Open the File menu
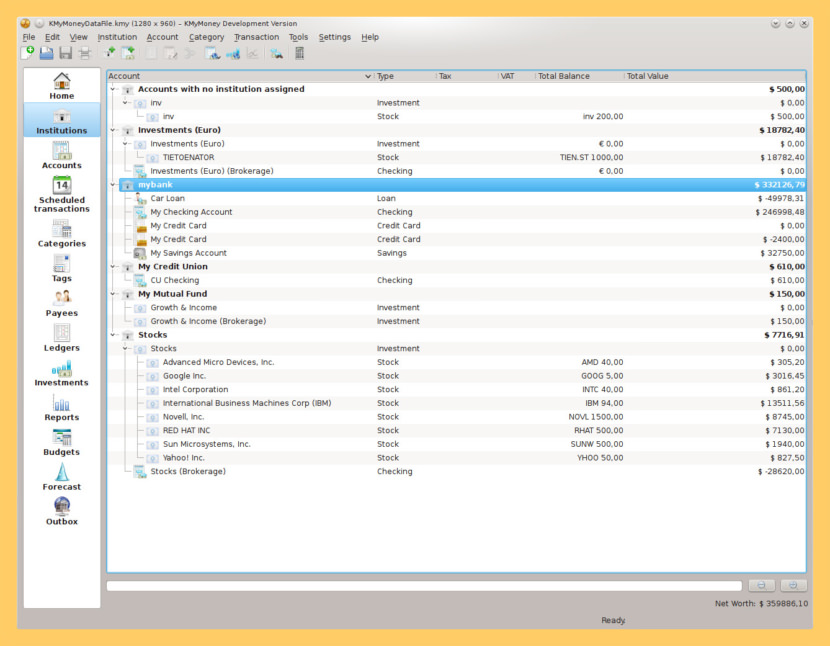Screen dimensions: 830x646 [x=29, y=37]
